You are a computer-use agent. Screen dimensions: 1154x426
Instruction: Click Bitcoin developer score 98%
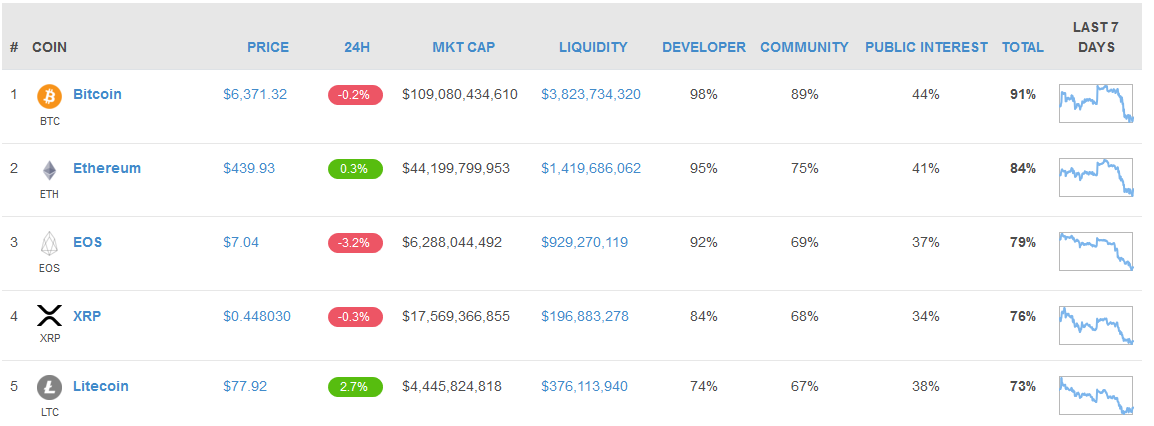click(x=704, y=94)
